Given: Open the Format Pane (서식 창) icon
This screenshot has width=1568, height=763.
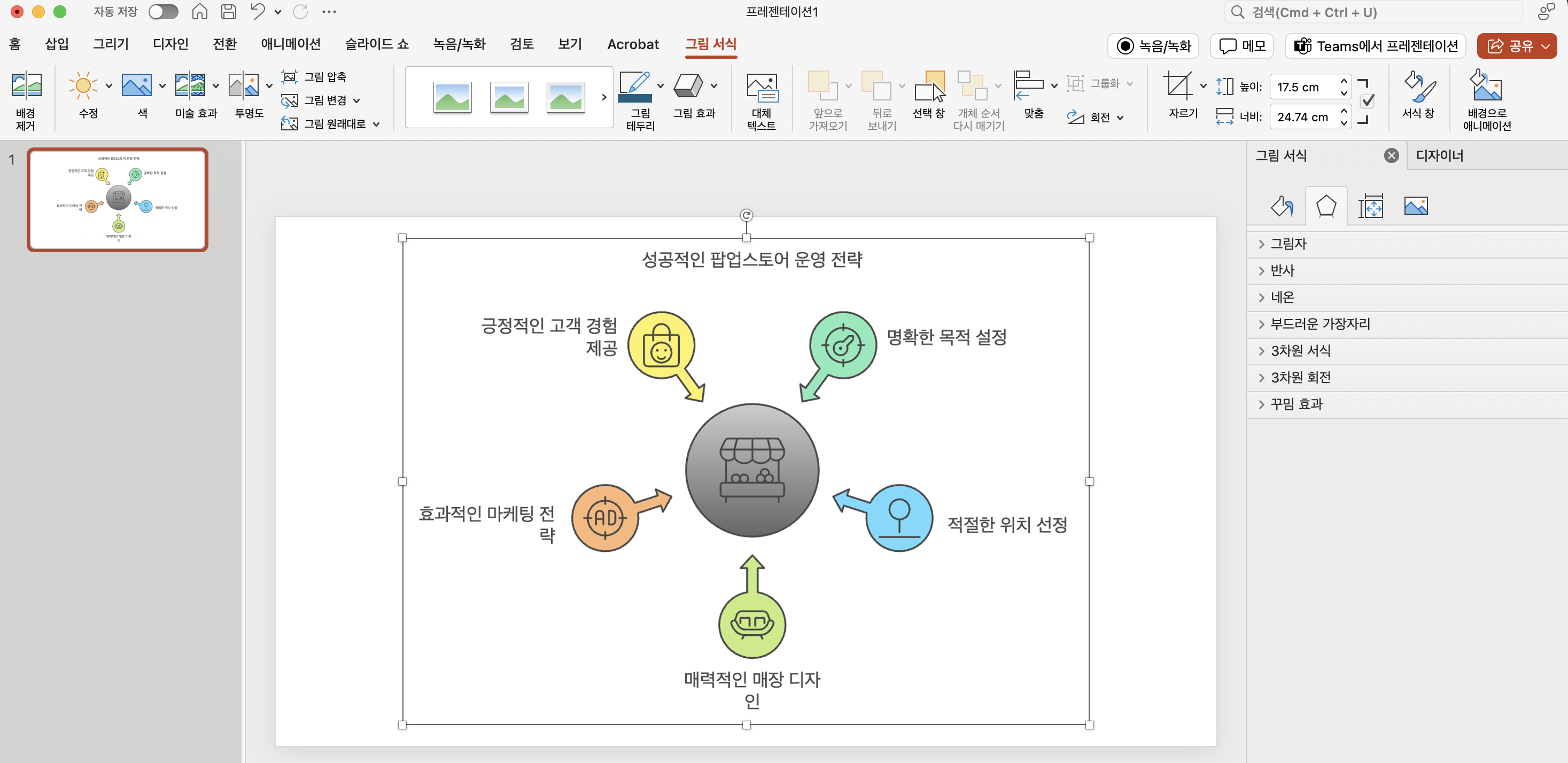Looking at the screenshot, I should pyautogui.click(x=1418, y=87).
